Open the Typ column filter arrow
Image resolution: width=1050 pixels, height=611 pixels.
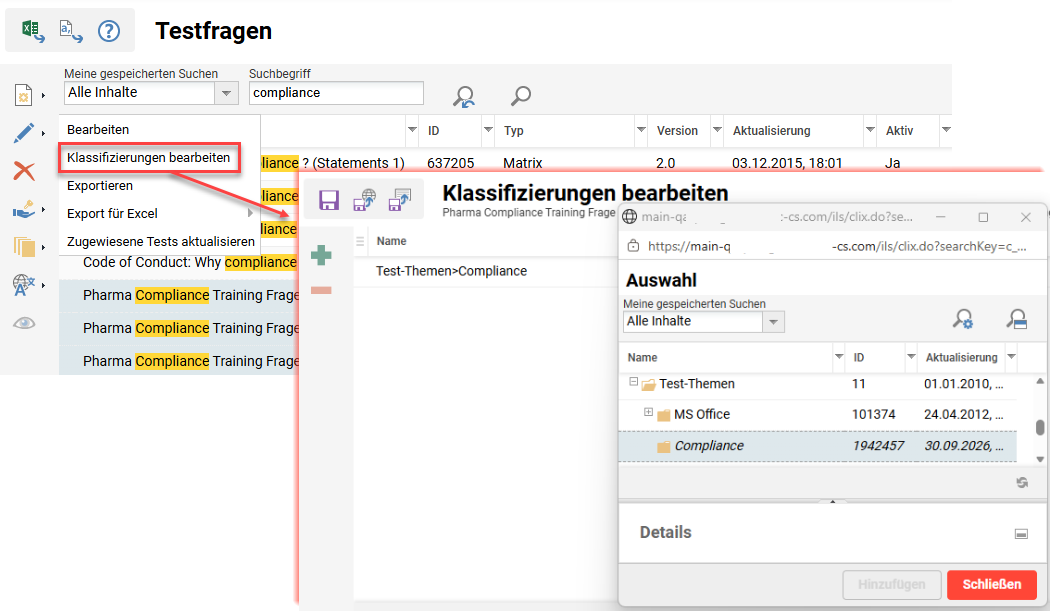click(x=642, y=129)
